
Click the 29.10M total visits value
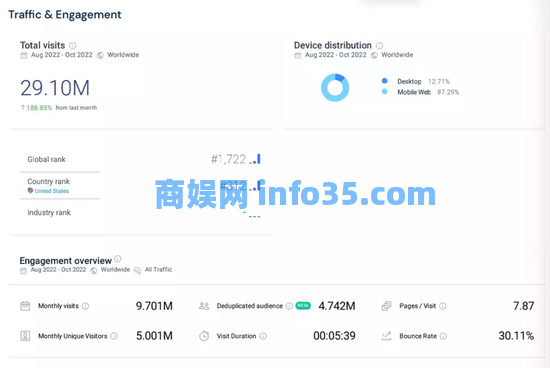pyautogui.click(x=55, y=88)
